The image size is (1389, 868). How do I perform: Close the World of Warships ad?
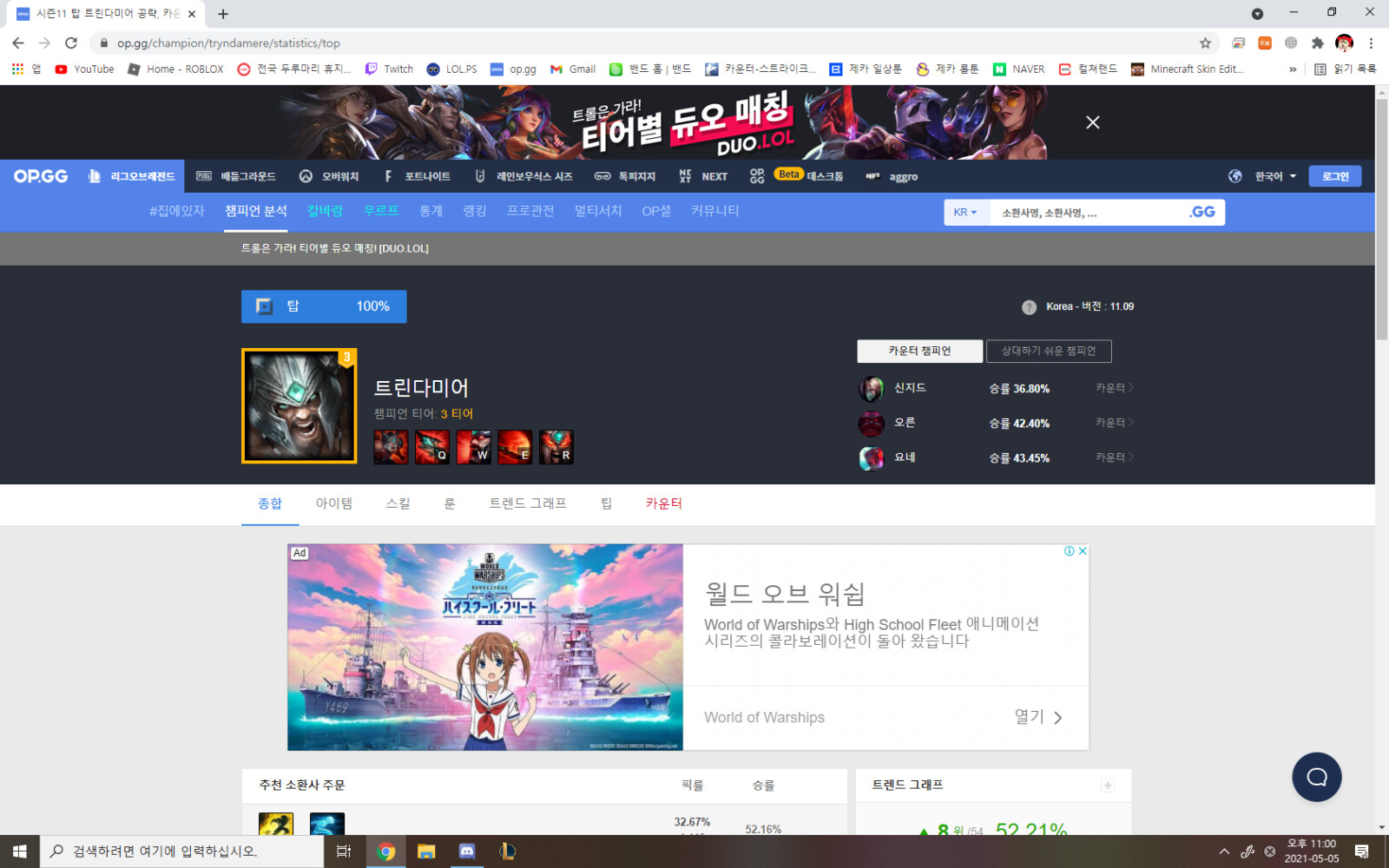[x=1083, y=551]
